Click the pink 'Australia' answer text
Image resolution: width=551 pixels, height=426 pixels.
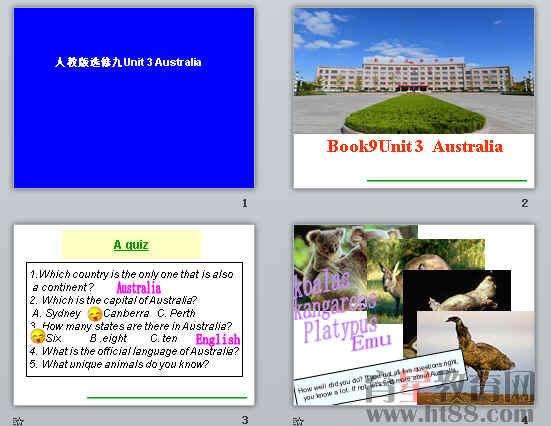139,288
